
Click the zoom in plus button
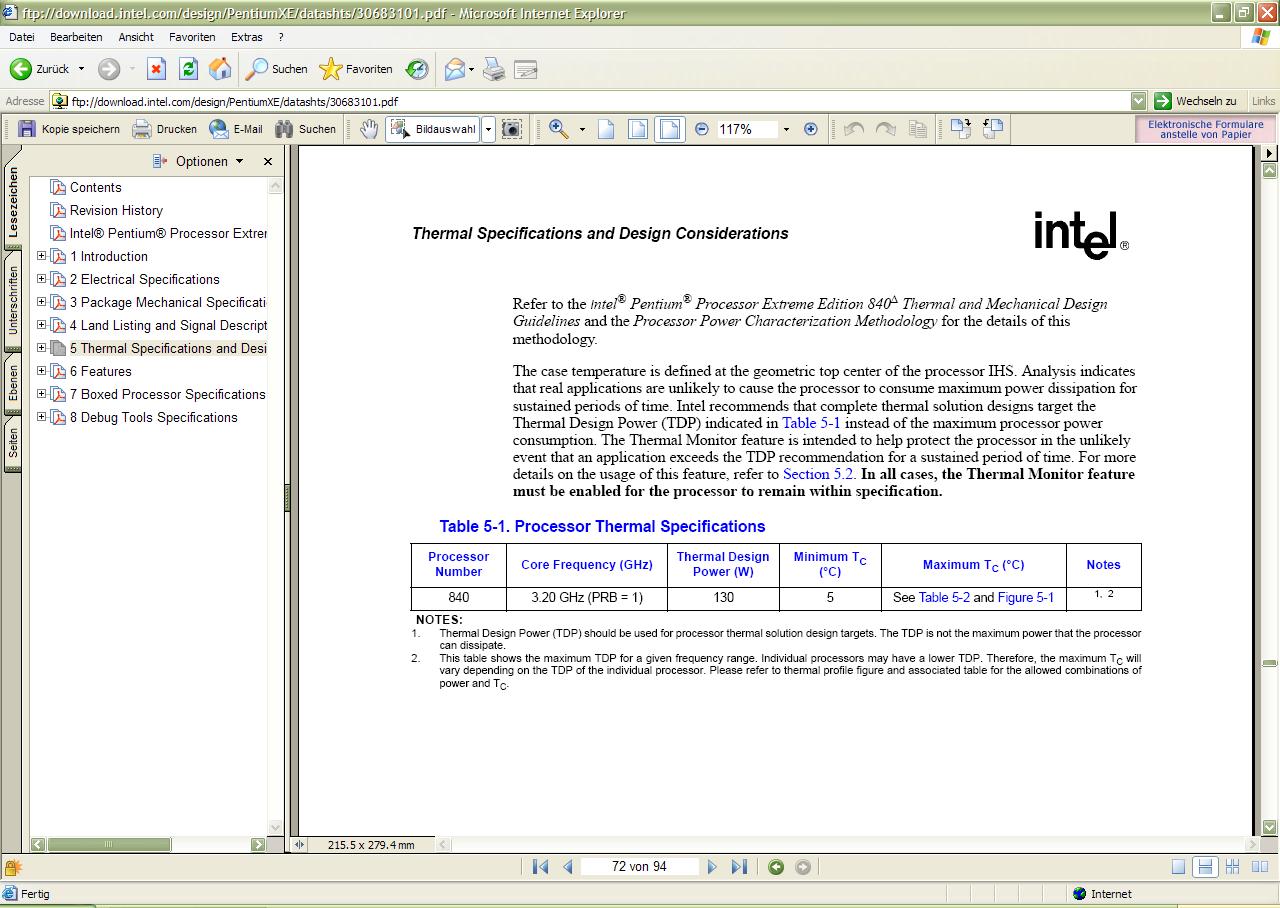810,129
